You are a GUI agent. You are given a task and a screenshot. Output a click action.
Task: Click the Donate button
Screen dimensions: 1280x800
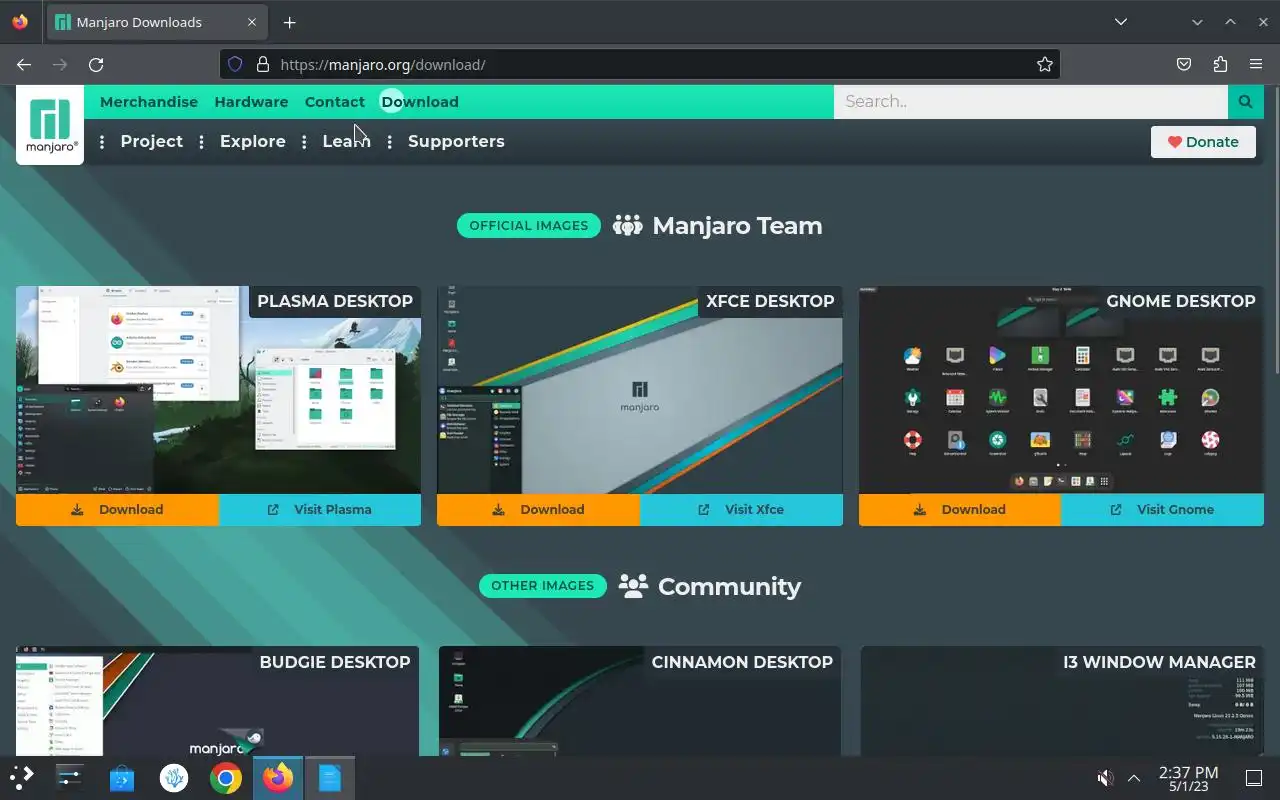1203,142
